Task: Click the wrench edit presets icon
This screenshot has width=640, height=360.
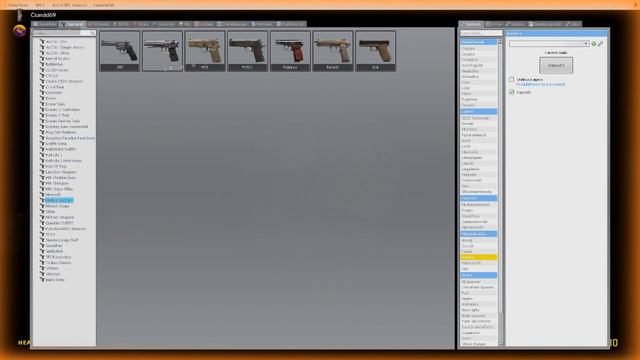Action: [600, 44]
